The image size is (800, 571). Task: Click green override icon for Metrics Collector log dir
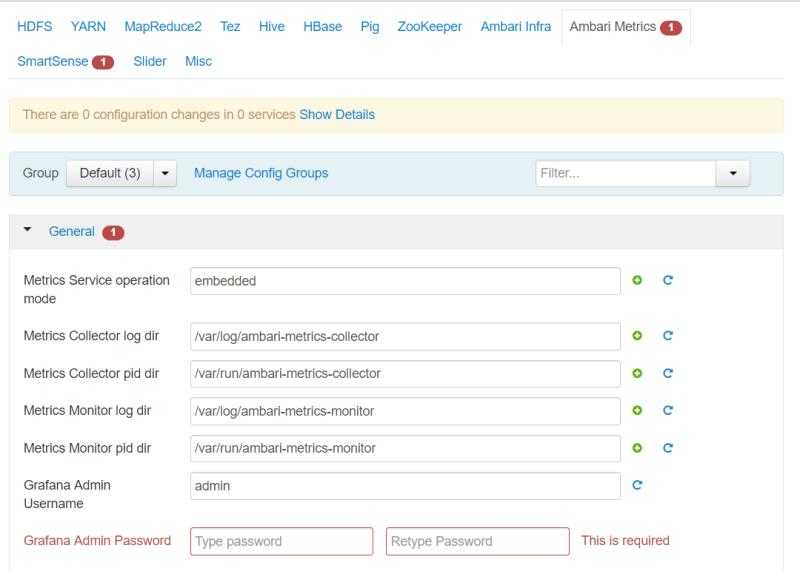point(637,335)
